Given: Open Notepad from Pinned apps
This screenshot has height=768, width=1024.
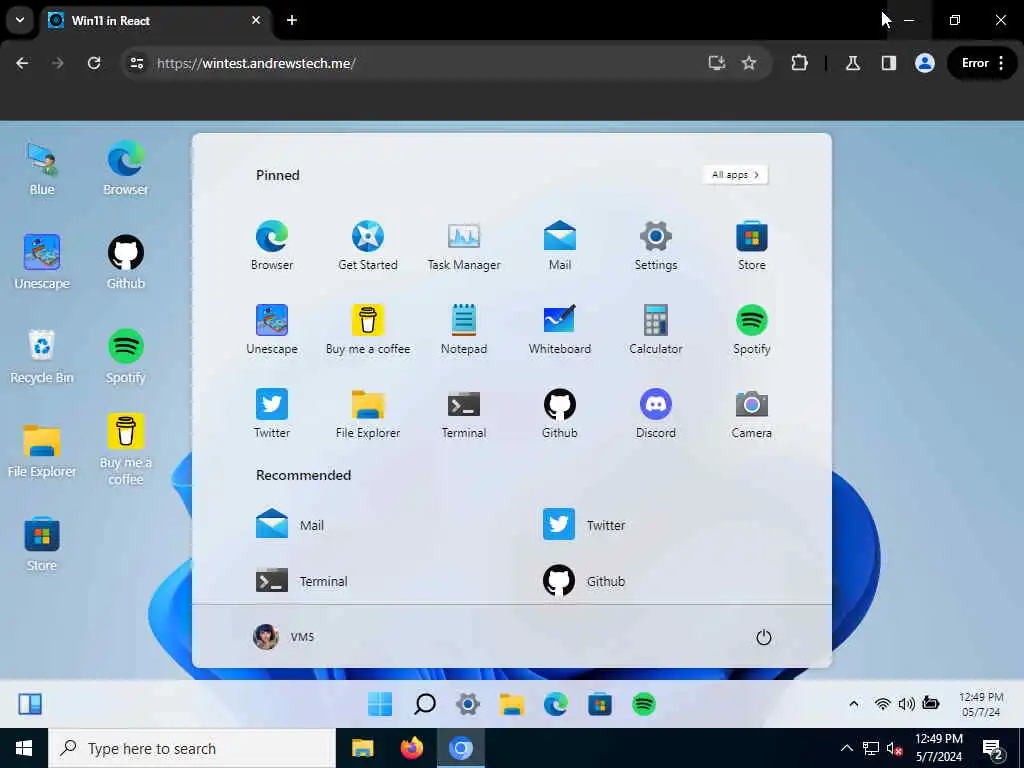Looking at the screenshot, I should coord(464,330).
